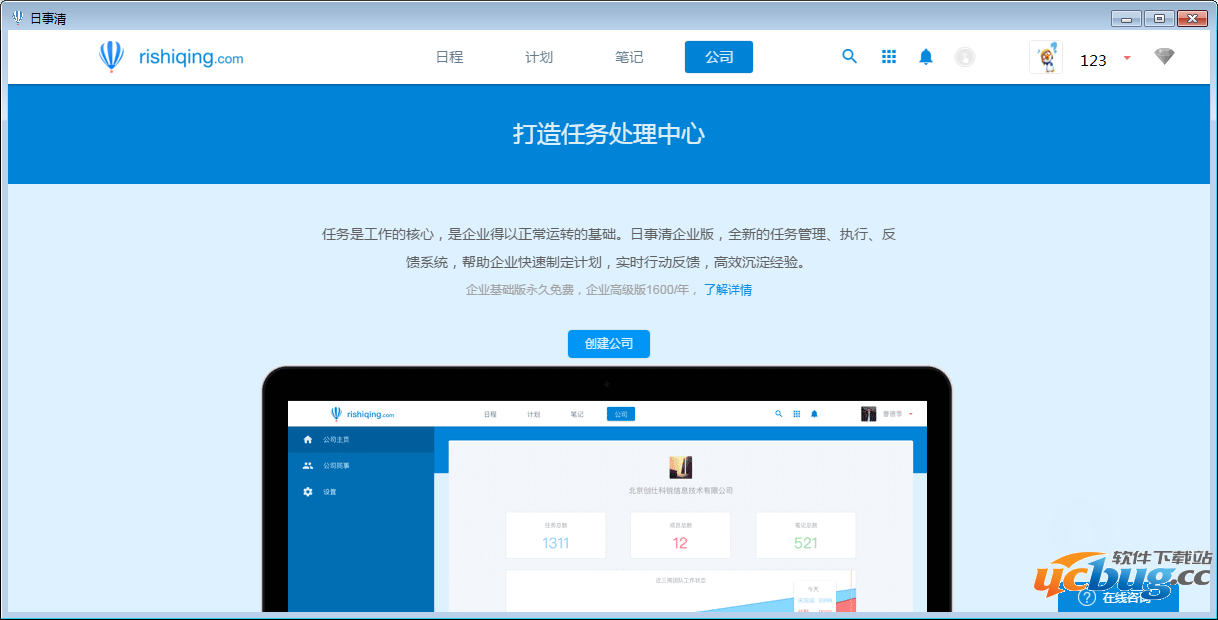Open the apps grid icon

click(x=888, y=57)
